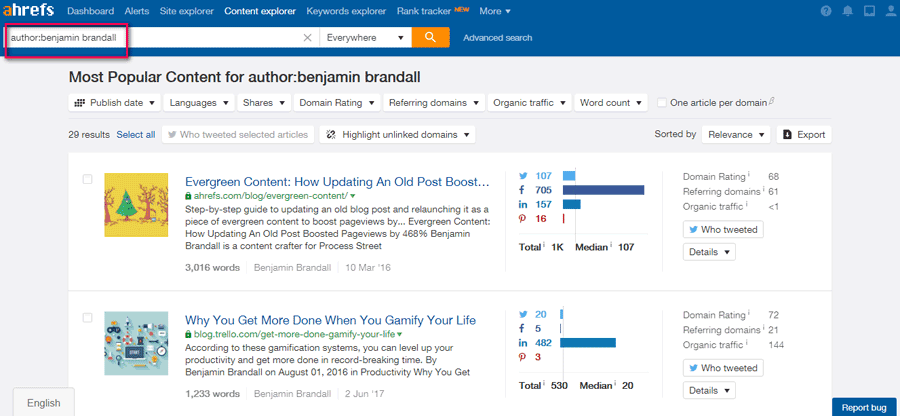Click Who tweeted for Gamify article

(x=723, y=368)
